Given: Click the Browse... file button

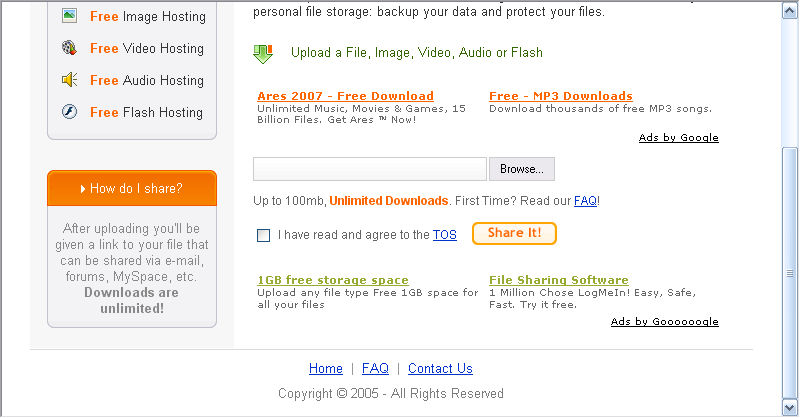Looking at the screenshot, I should [x=521, y=169].
